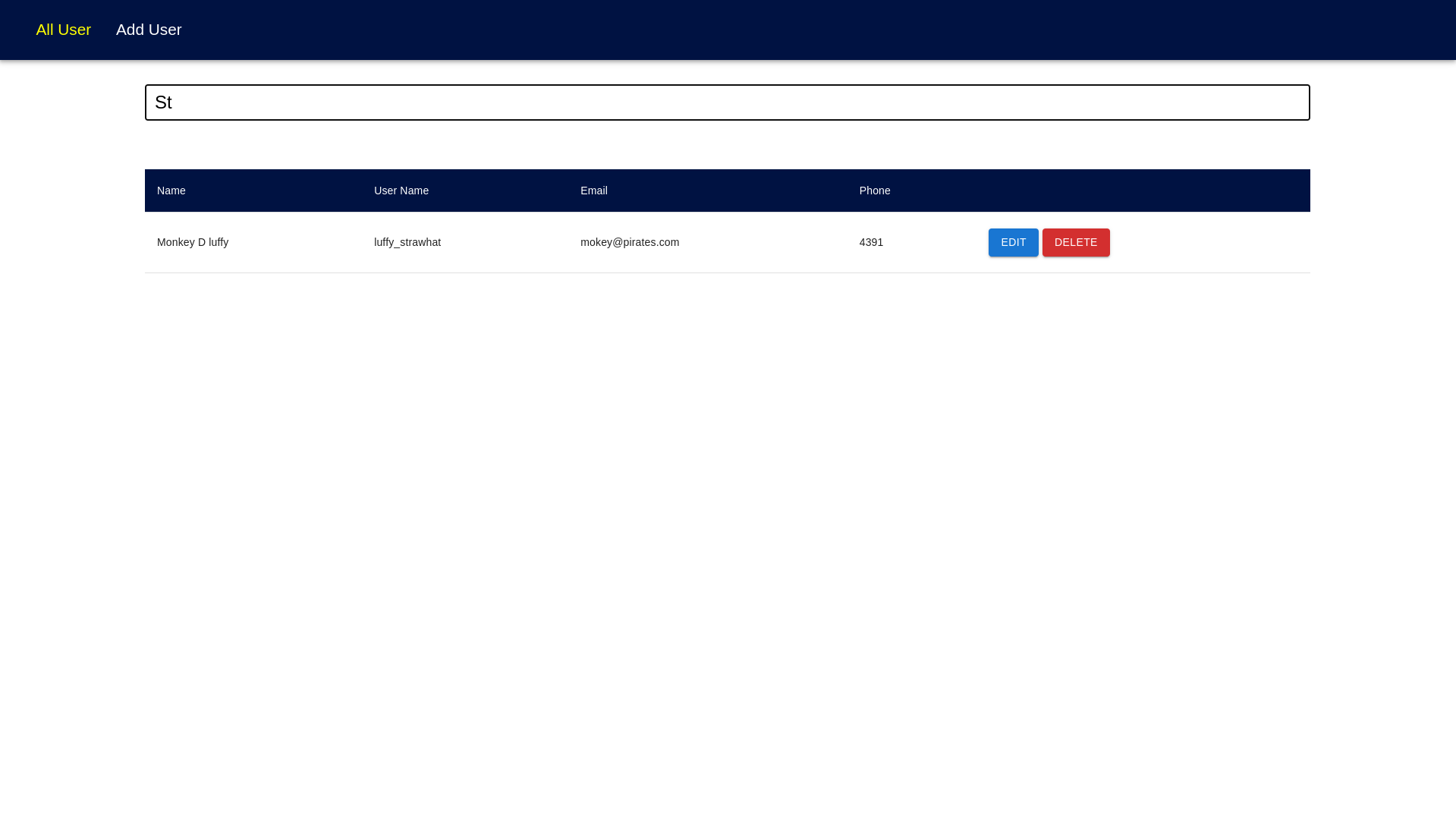Screen dimensions: 1456x819
Task: Select the Email column header
Action: (x=593, y=191)
